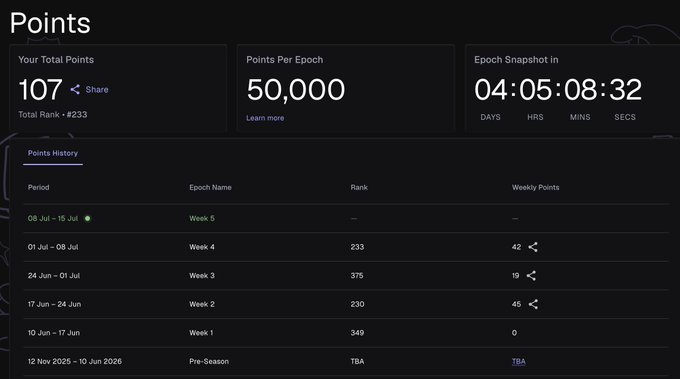Click the Epoch Snapshot countdown timer
Screen dimensions: 680x379
tap(558, 90)
